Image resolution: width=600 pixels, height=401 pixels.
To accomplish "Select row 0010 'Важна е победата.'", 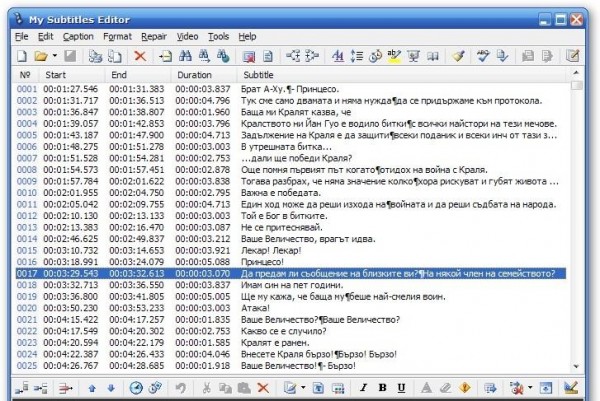I will pyautogui.click(x=290, y=193).
